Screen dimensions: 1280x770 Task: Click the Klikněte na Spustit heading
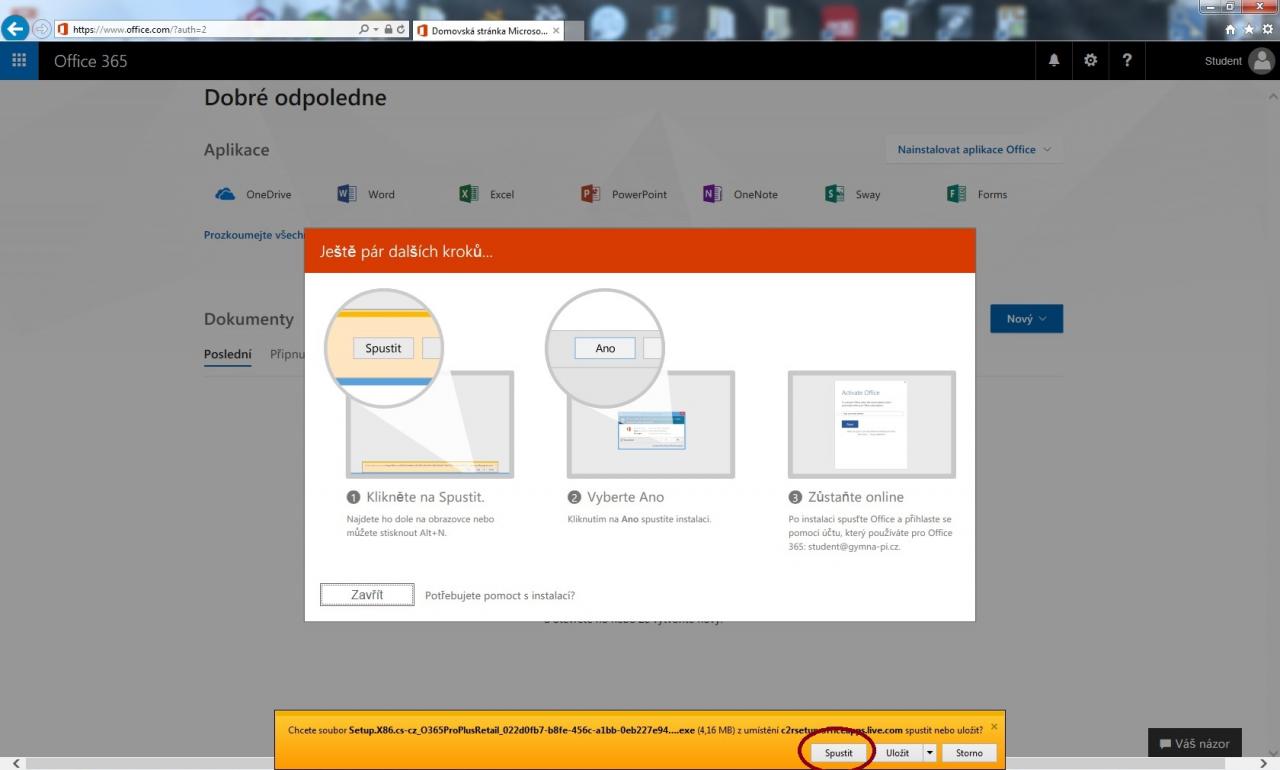[x=423, y=497]
